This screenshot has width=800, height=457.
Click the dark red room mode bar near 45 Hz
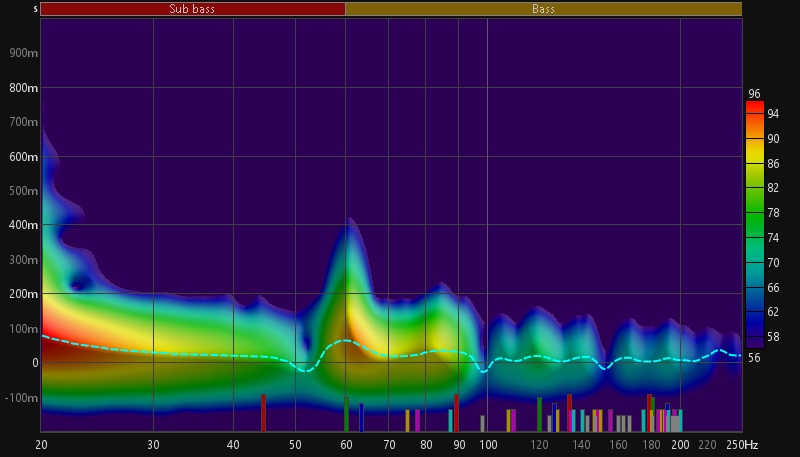[x=264, y=412]
